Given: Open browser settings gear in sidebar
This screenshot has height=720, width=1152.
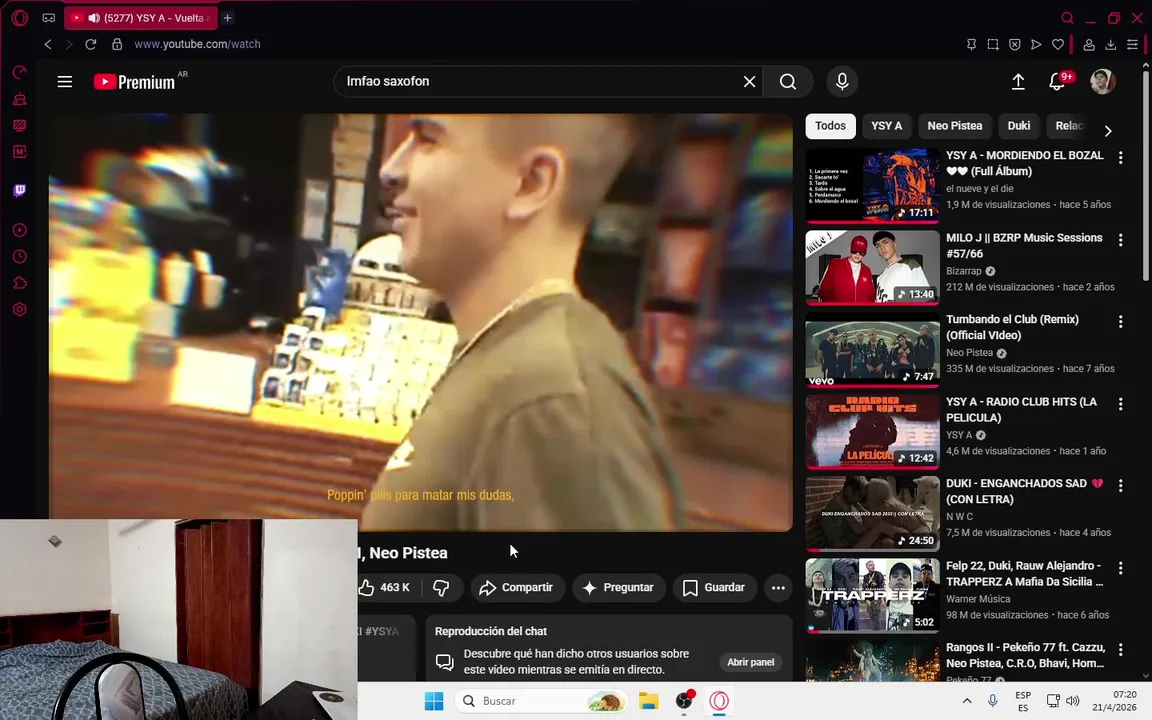Looking at the screenshot, I should point(20,309).
